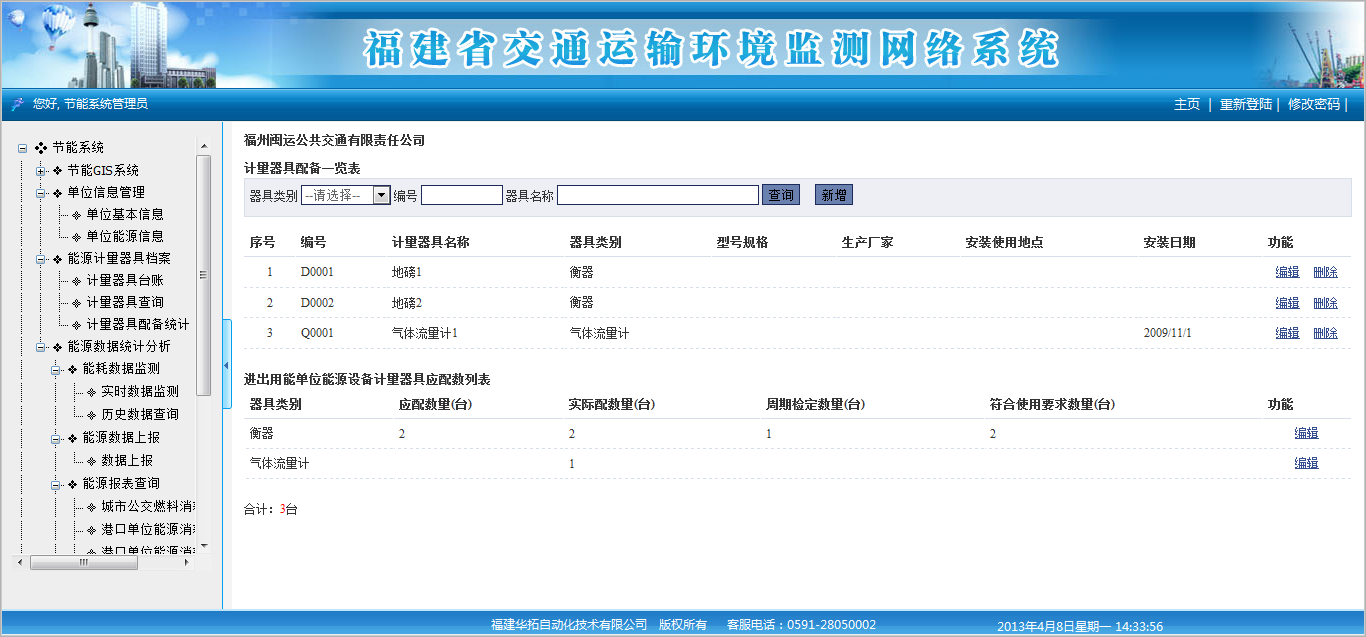Click the 符合使用要求数量(台) column header
This screenshot has height=637, width=1366.
coord(1052,404)
